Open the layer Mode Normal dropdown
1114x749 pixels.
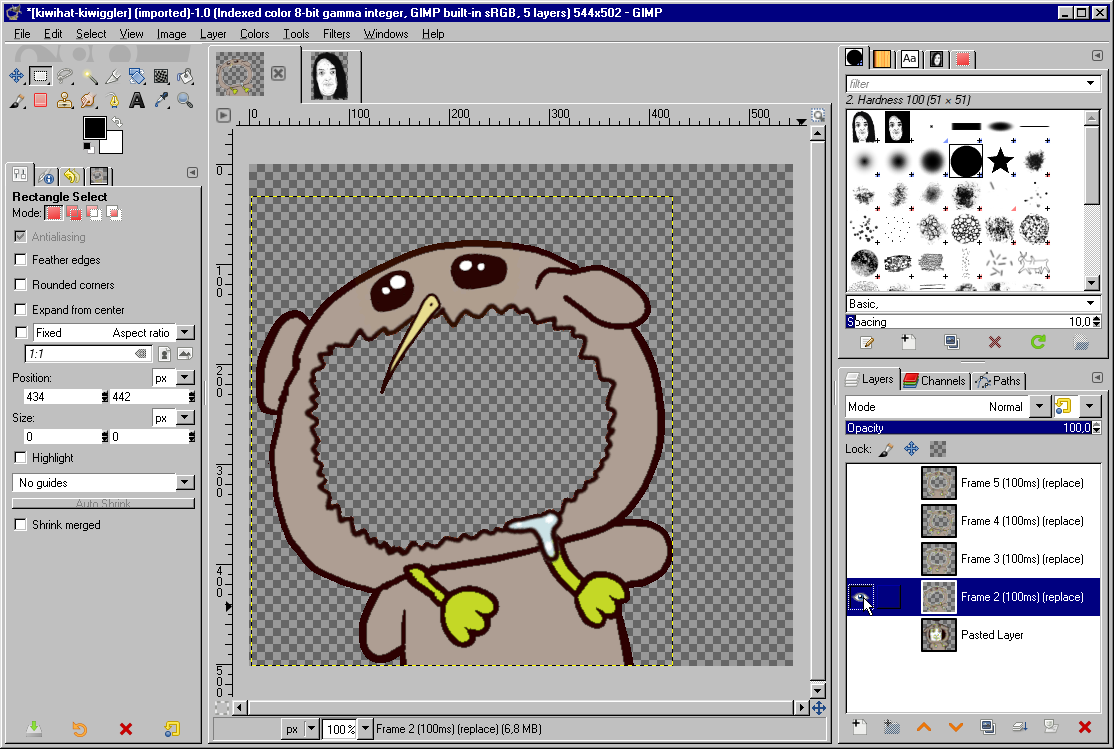point(1039,406)
